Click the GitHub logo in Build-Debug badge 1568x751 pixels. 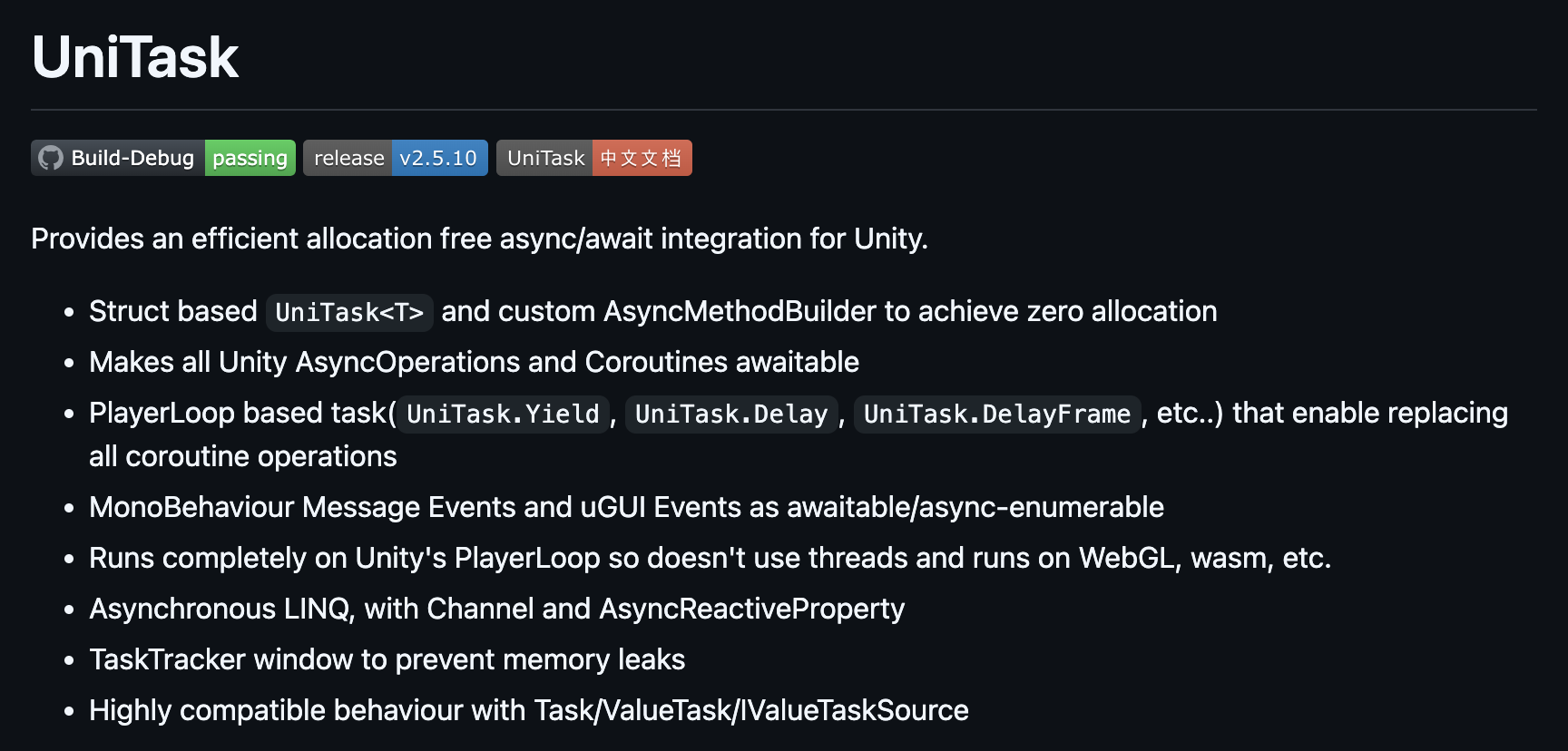pyautogui.click(x=51, y=158)
